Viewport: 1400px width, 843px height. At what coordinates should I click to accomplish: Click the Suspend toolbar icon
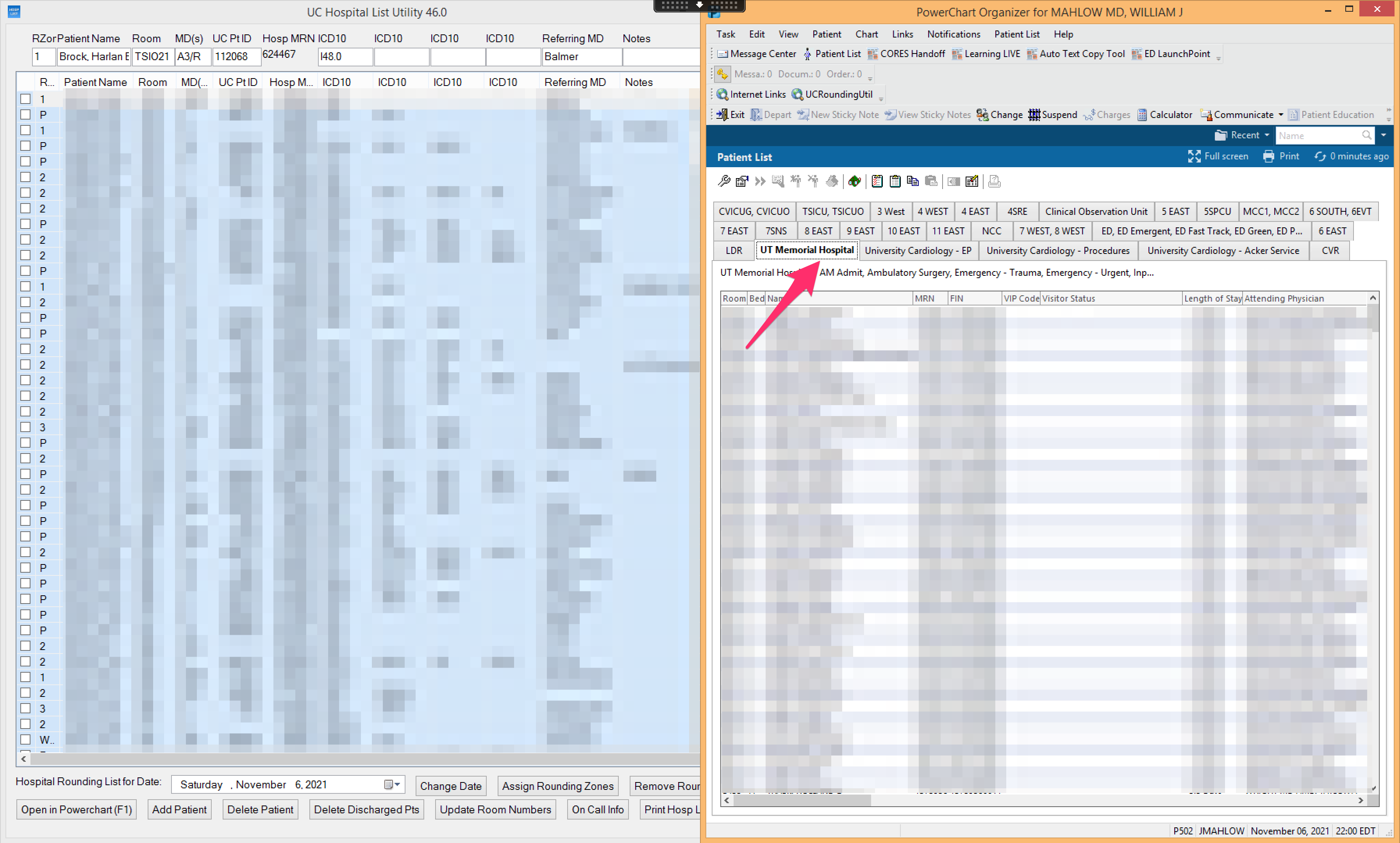tap(1034, 115)
